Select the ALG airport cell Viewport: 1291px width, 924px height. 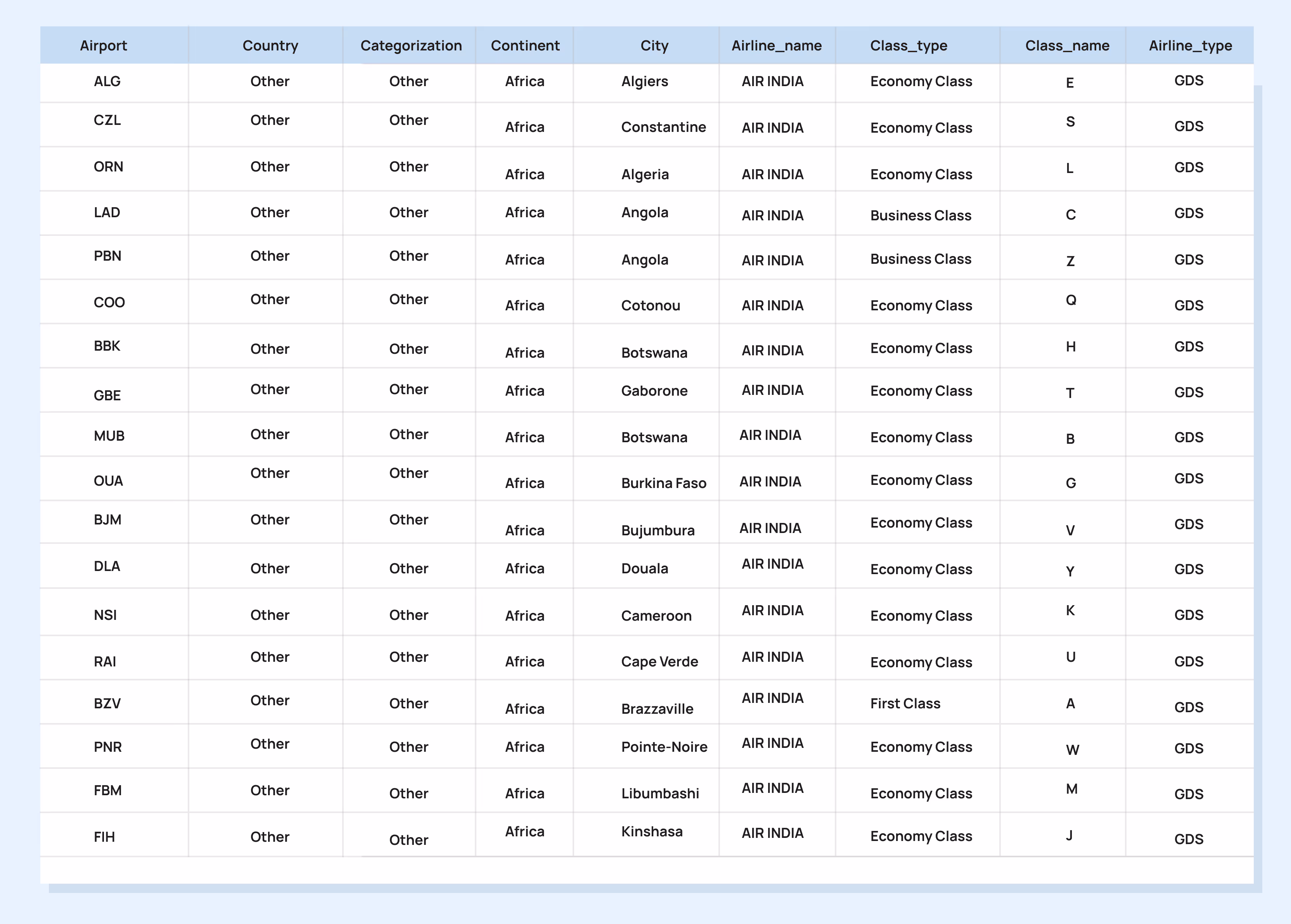pos(107,81)
